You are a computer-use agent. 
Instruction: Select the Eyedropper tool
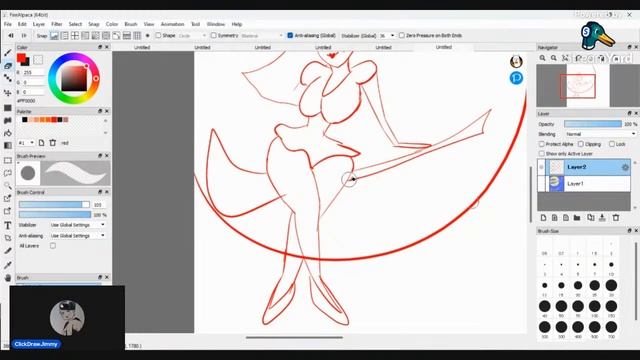click(x=8, y=265)
